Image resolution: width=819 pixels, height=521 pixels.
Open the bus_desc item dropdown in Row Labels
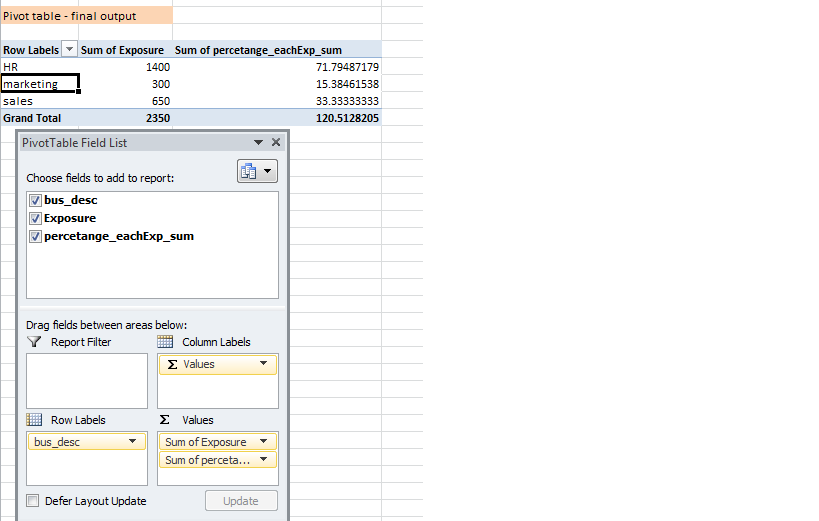[x=133, y=442]
